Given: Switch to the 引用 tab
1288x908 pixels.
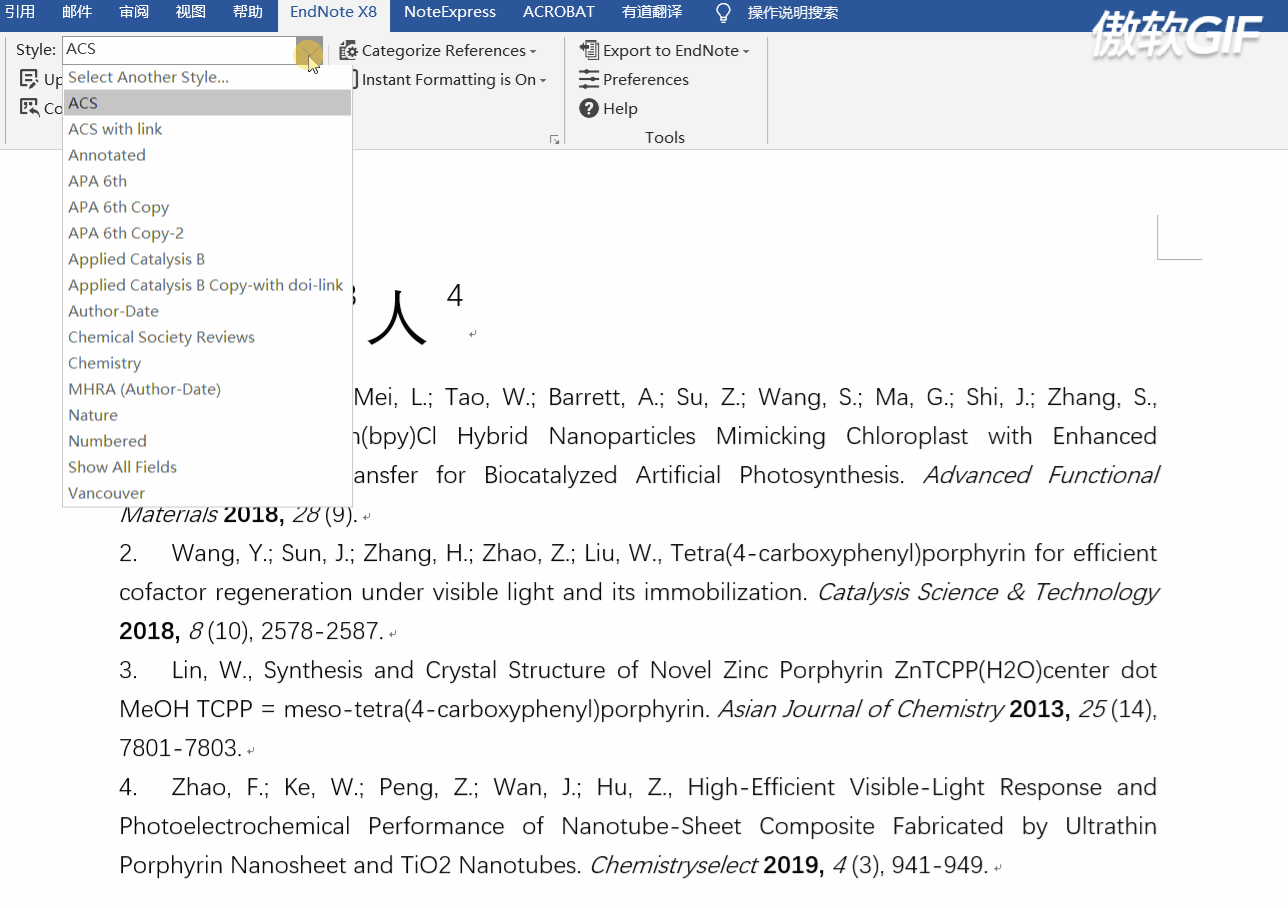Looking at the screenshot, I should (19, 12).
